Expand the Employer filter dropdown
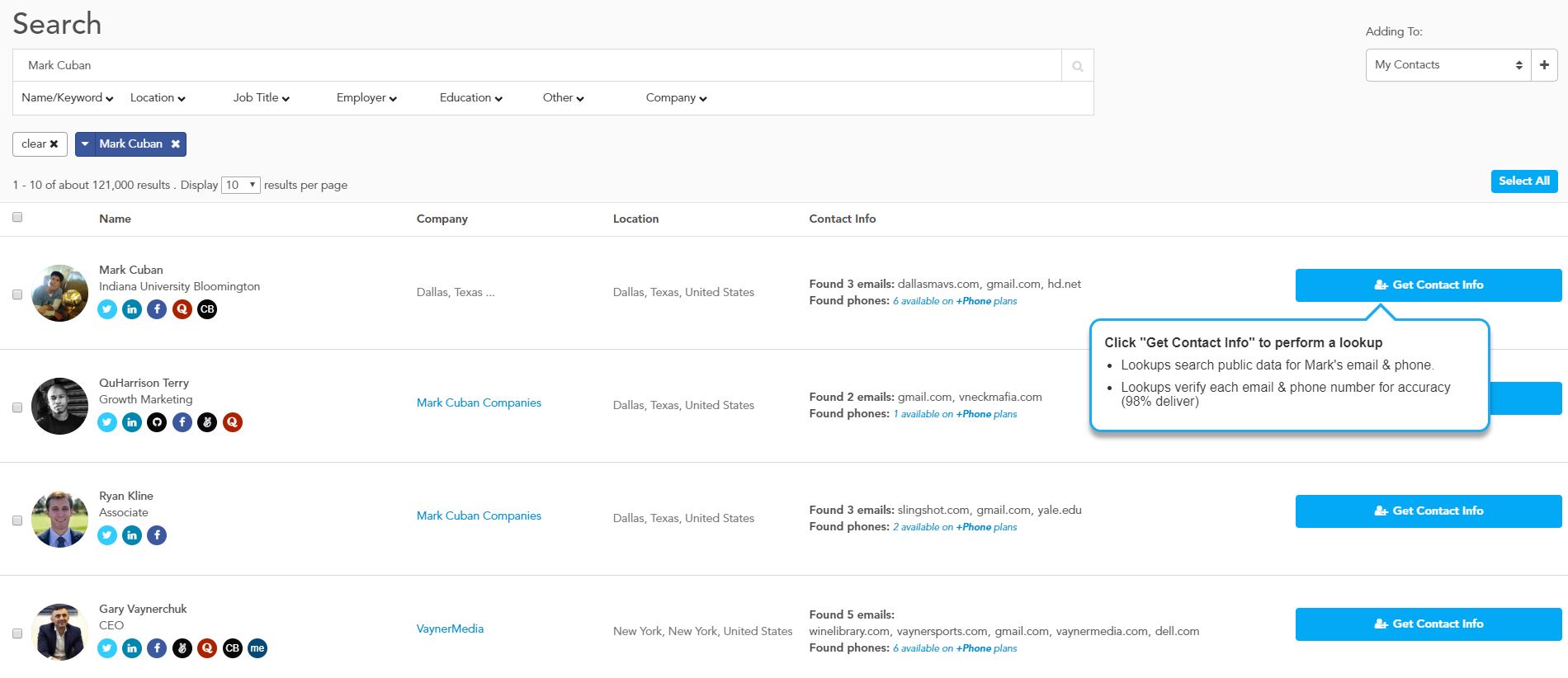The width and height of the screenshot is (1568, 678). click(366, 97)
